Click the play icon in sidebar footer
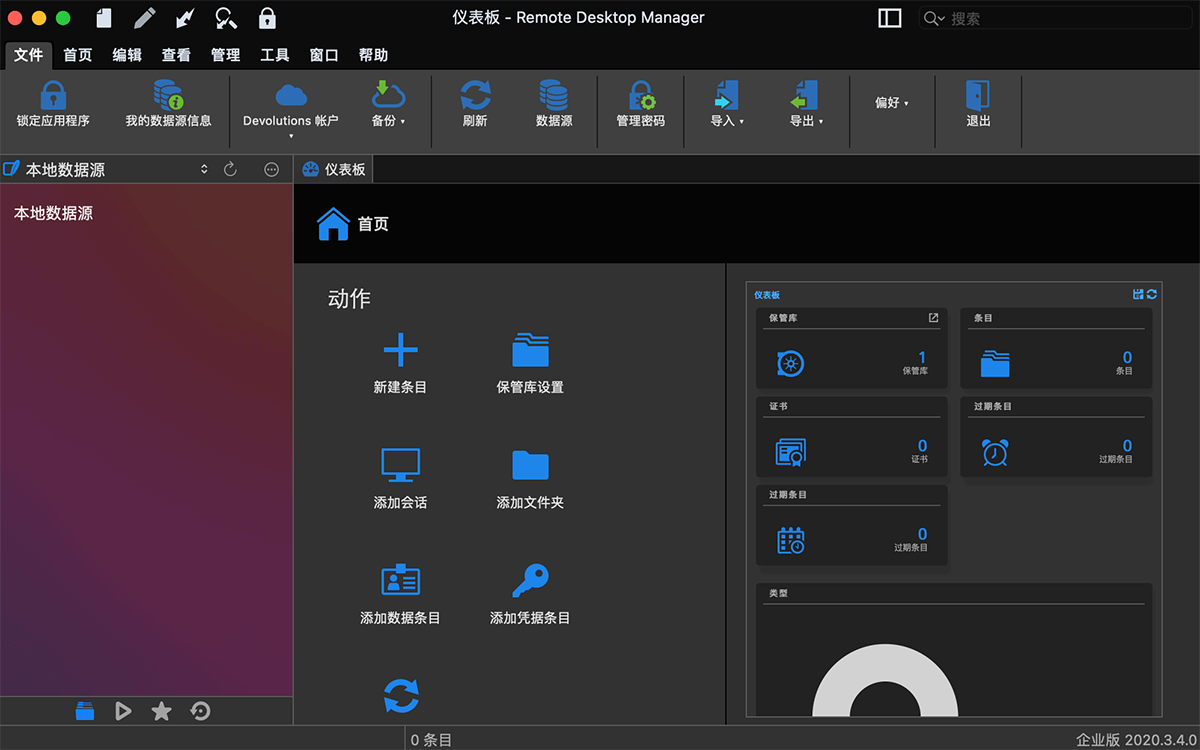The height and width of the screenshot is (750, 1200). coord(123,711)
